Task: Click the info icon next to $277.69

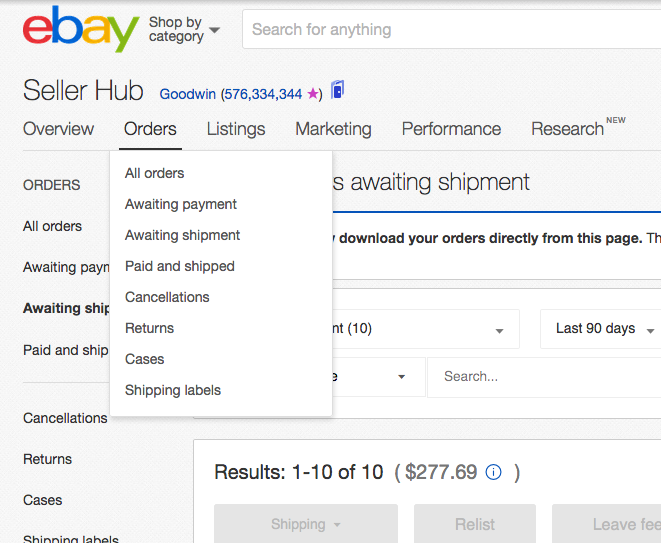Action: 493,472
